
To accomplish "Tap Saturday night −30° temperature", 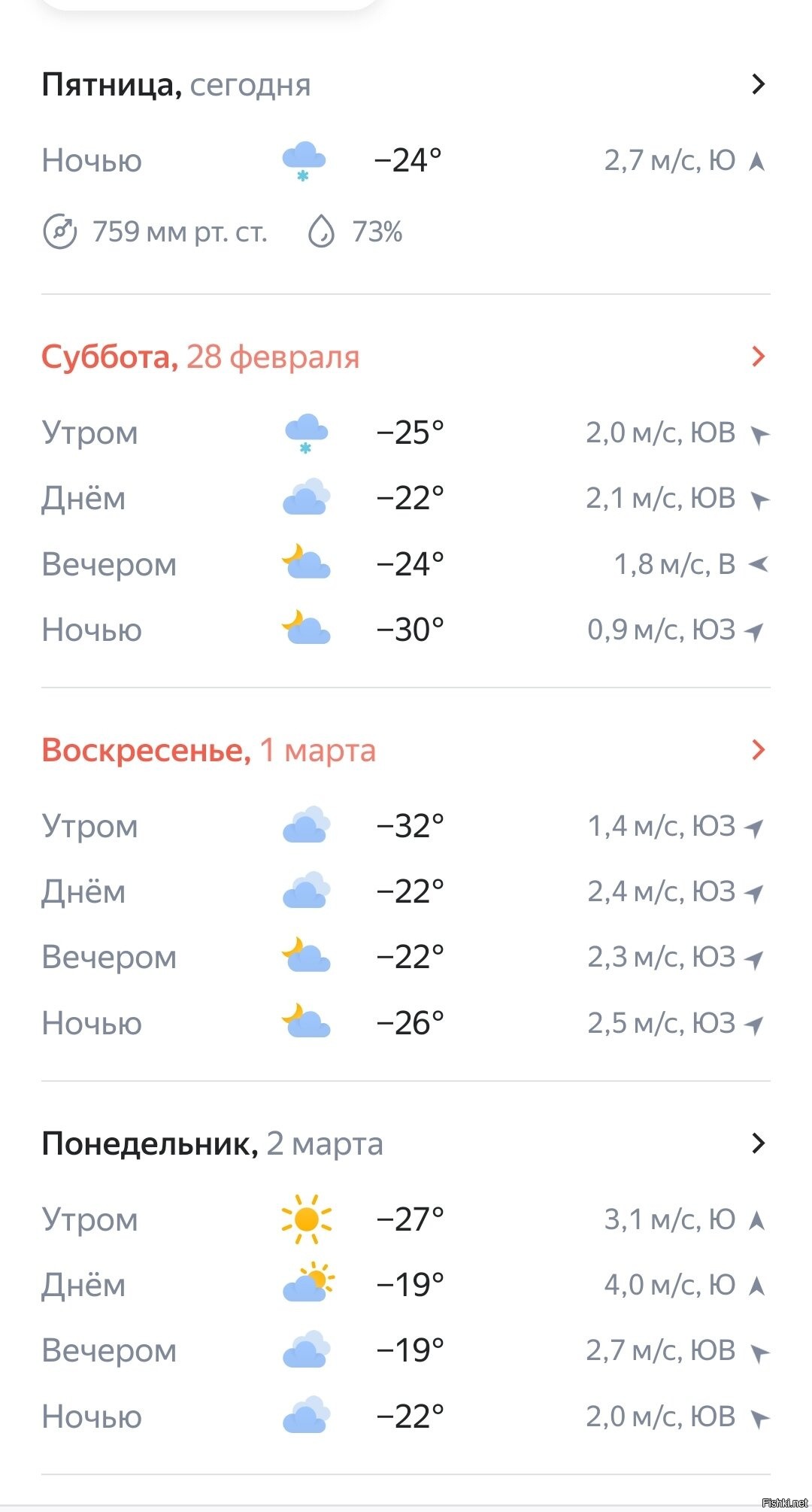I will (x=410, y=630).
